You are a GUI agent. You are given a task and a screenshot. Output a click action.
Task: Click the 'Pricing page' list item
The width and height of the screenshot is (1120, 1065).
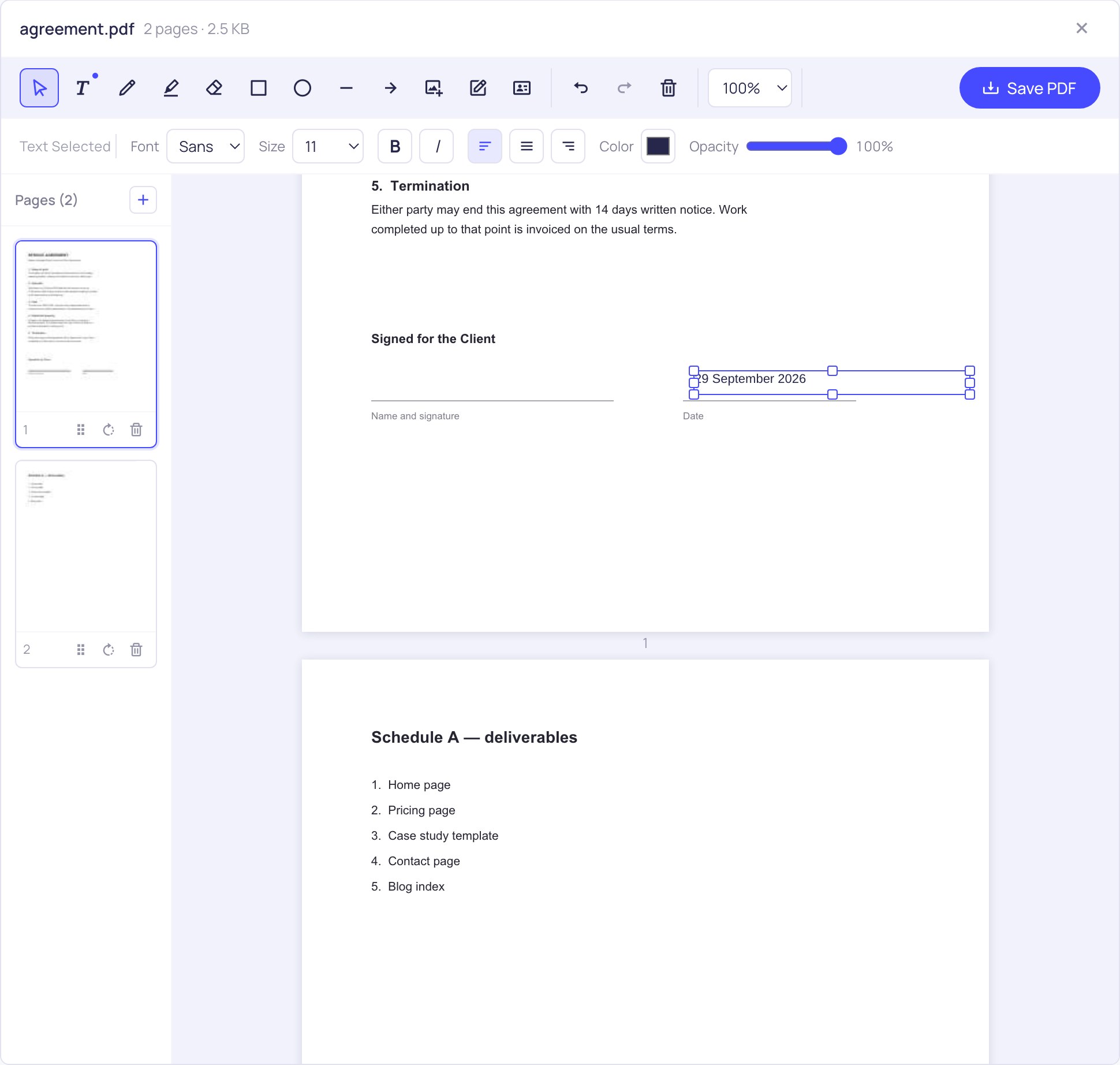421,810
